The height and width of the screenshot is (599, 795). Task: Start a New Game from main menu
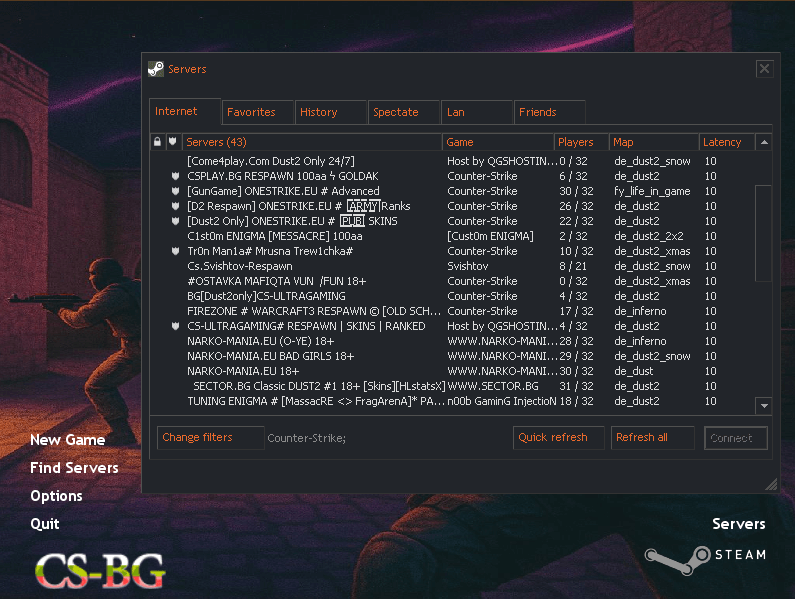[67, 440]
